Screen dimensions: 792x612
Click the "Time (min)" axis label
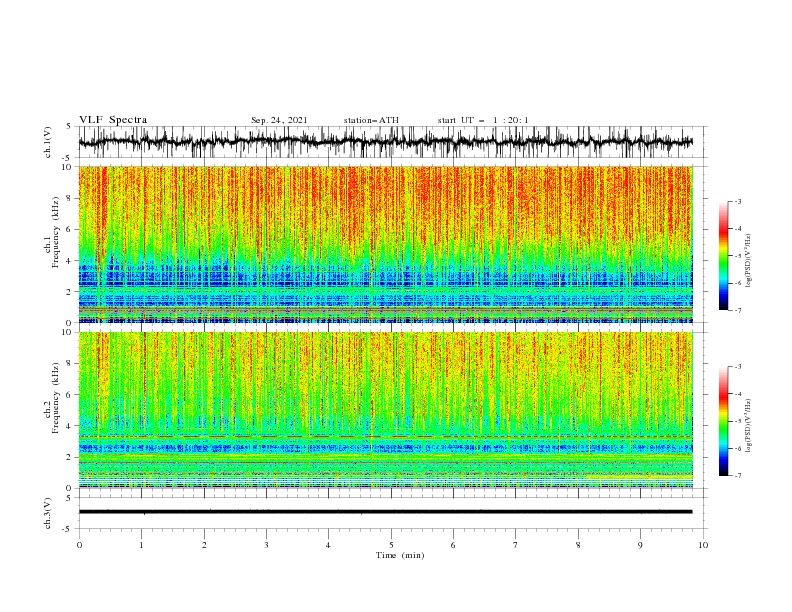click(x=400, y=555)
